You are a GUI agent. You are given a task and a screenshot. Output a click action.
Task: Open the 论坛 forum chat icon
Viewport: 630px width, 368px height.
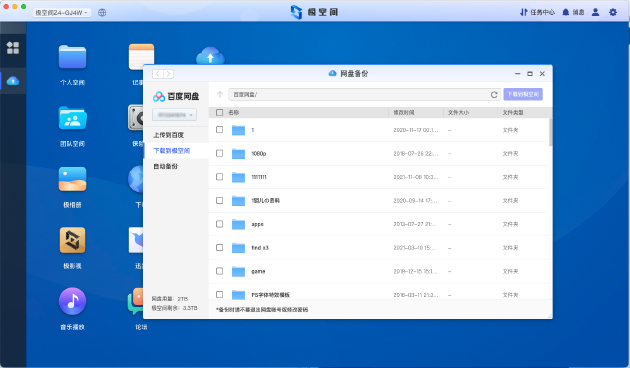click(136, 301)
